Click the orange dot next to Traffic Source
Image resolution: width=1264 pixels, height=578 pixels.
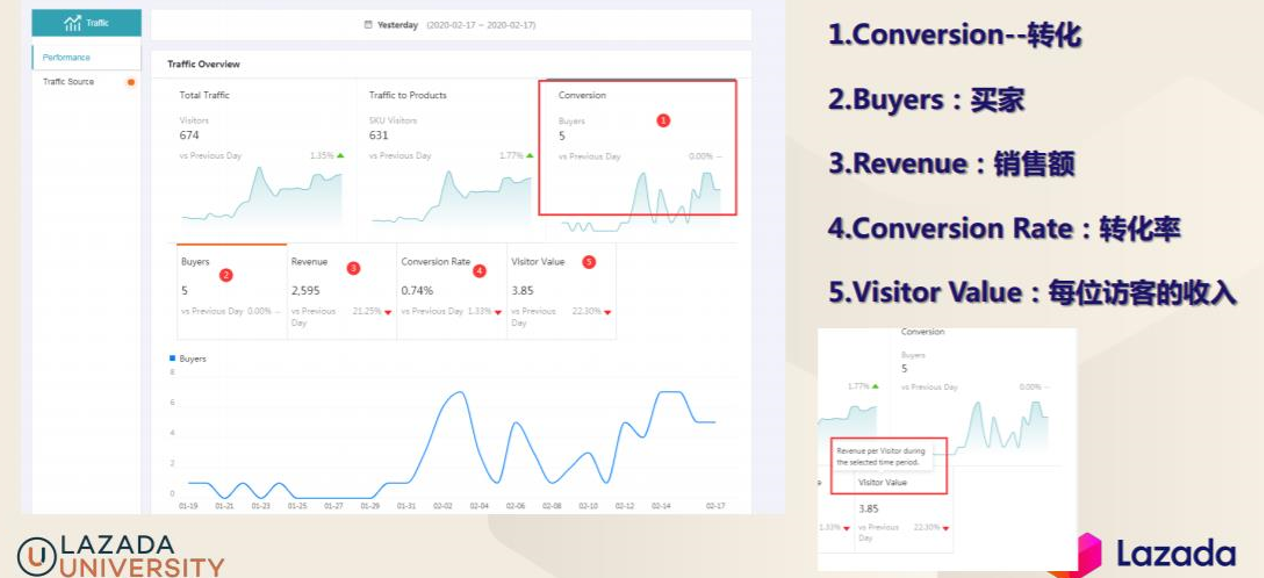tap(130, 82)
